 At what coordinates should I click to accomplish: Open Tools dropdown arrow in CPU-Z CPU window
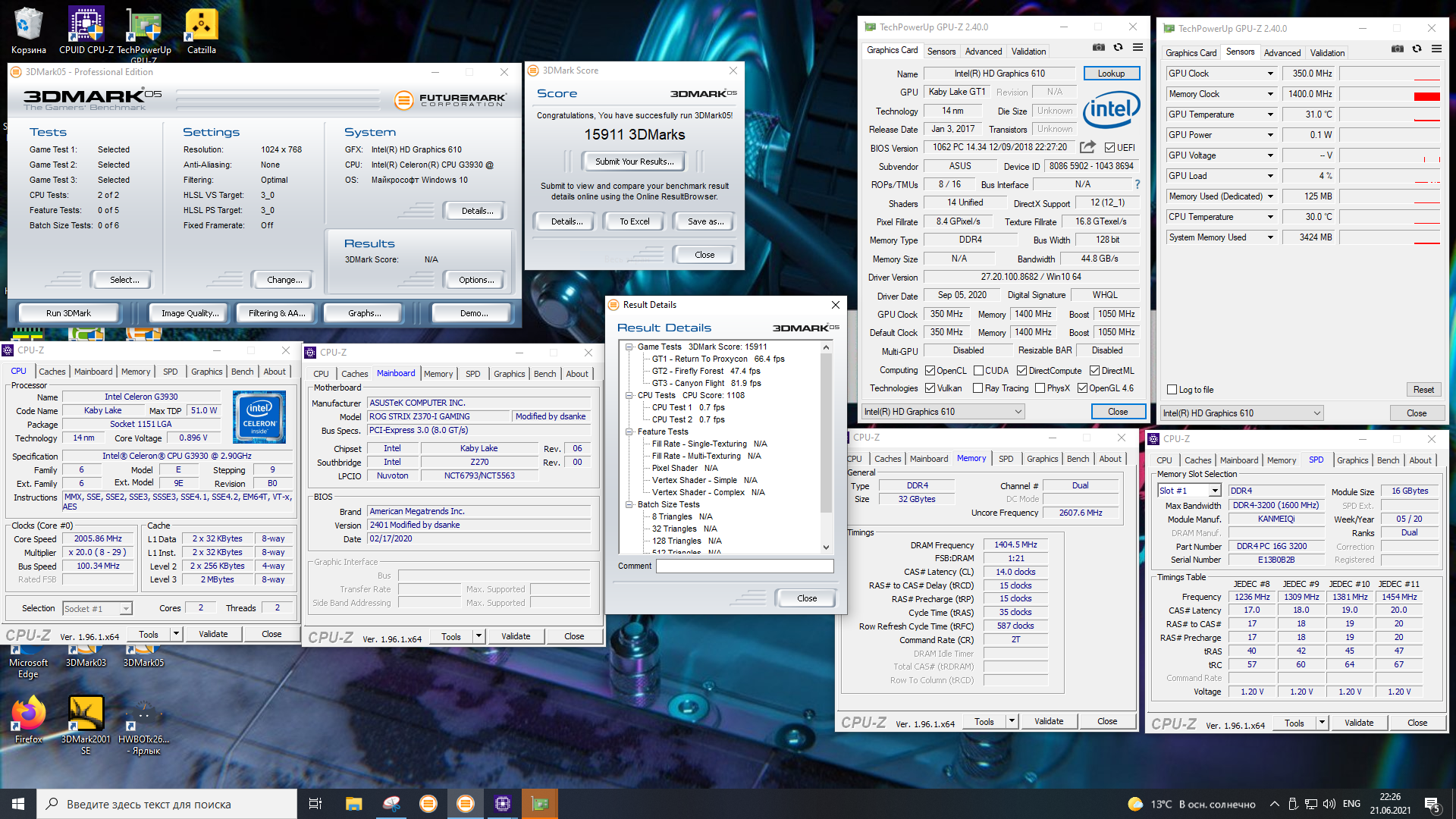[176, 634]
